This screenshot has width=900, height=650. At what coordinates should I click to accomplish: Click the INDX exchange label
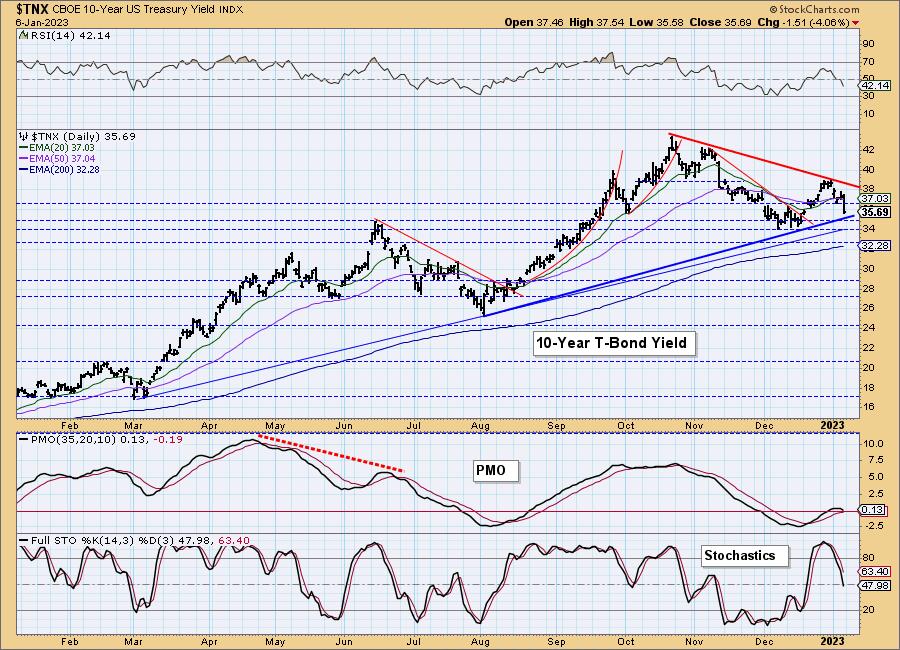tap(231, 10)
